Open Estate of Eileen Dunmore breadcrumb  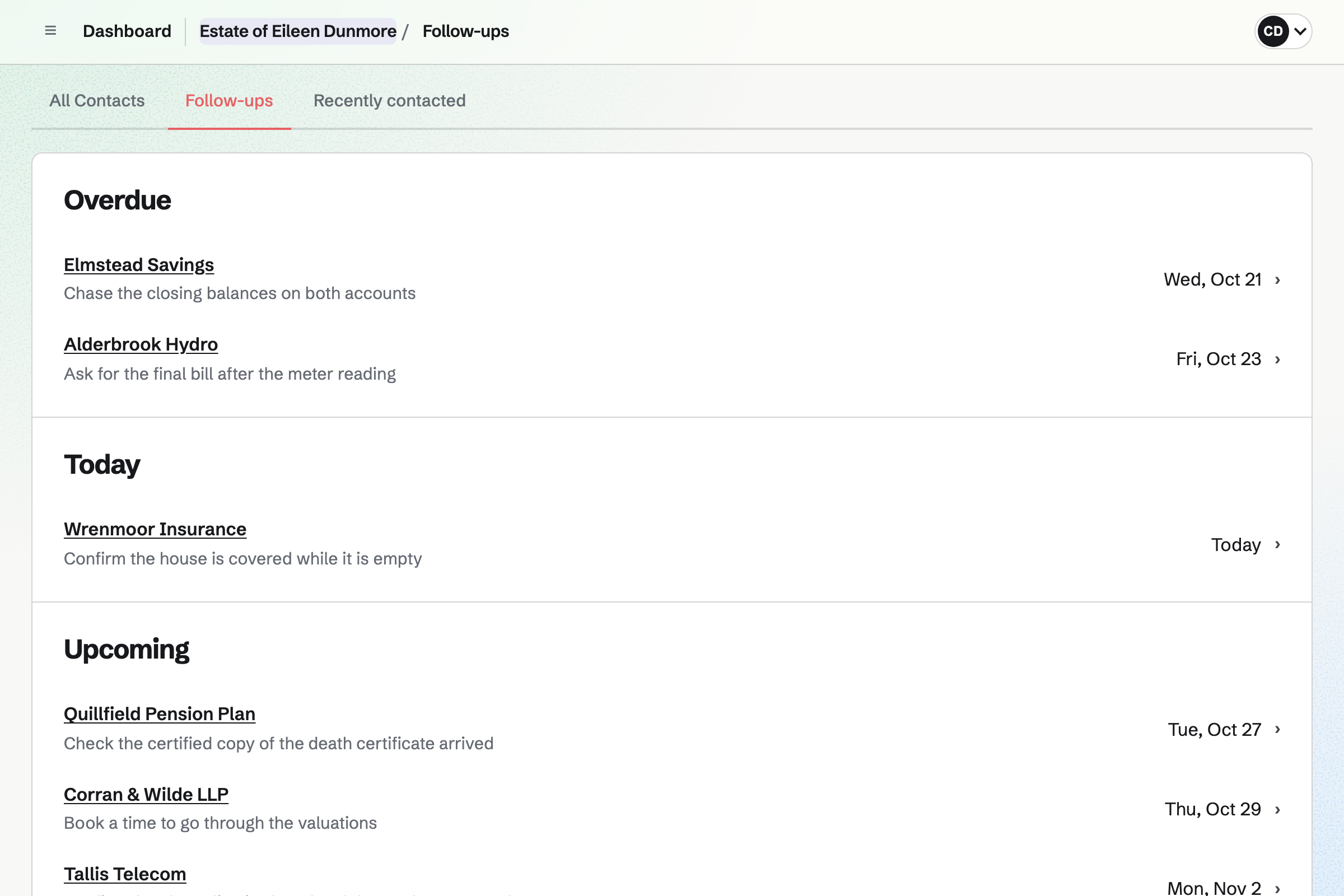coord(298,31)
